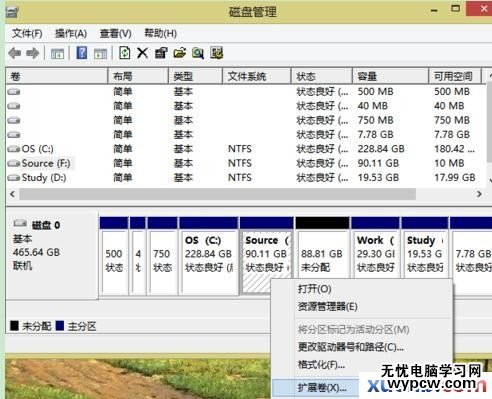Click the app icon in title bar
492x399 pixels.
pyautogui.click(x=12, y=12)
